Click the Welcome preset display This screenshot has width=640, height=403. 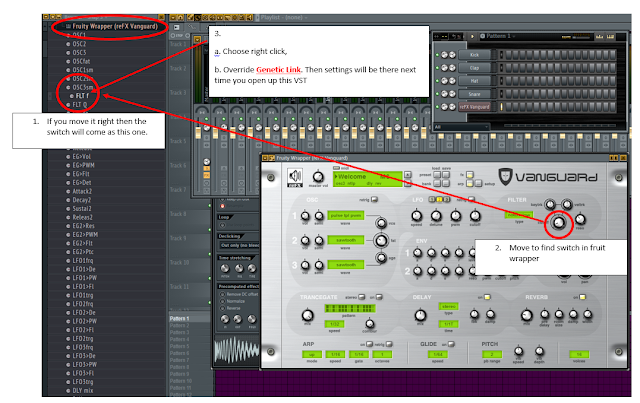[x=368, y=179]
